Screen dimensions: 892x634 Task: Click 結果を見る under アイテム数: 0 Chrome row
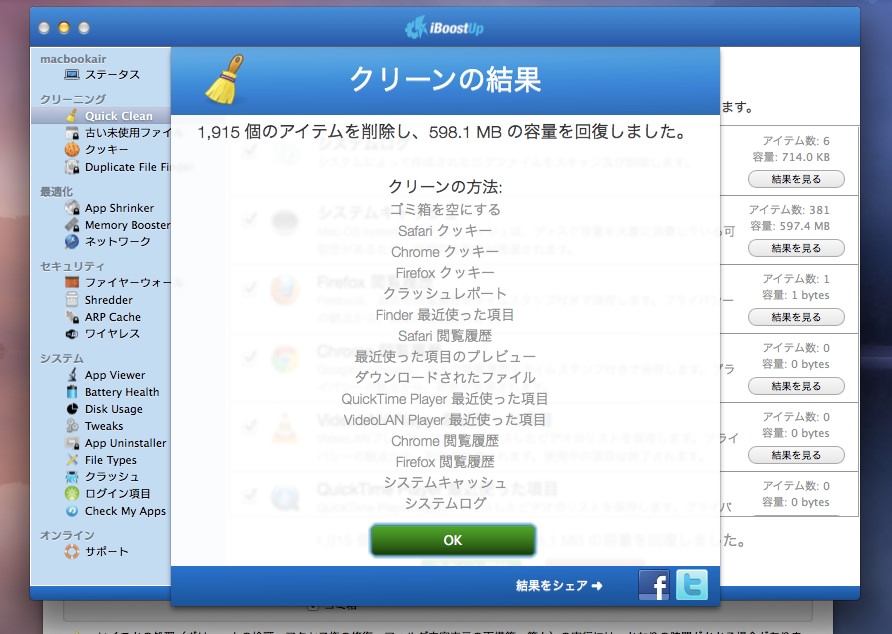pos(796,386)
